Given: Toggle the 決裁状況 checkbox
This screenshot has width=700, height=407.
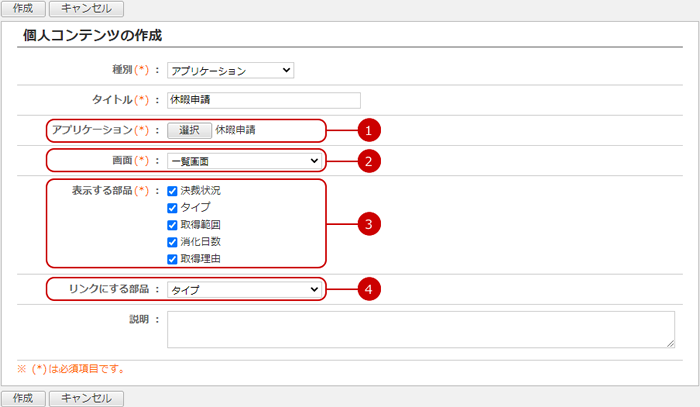Looking at the screenshot, I should pos(173,190).
